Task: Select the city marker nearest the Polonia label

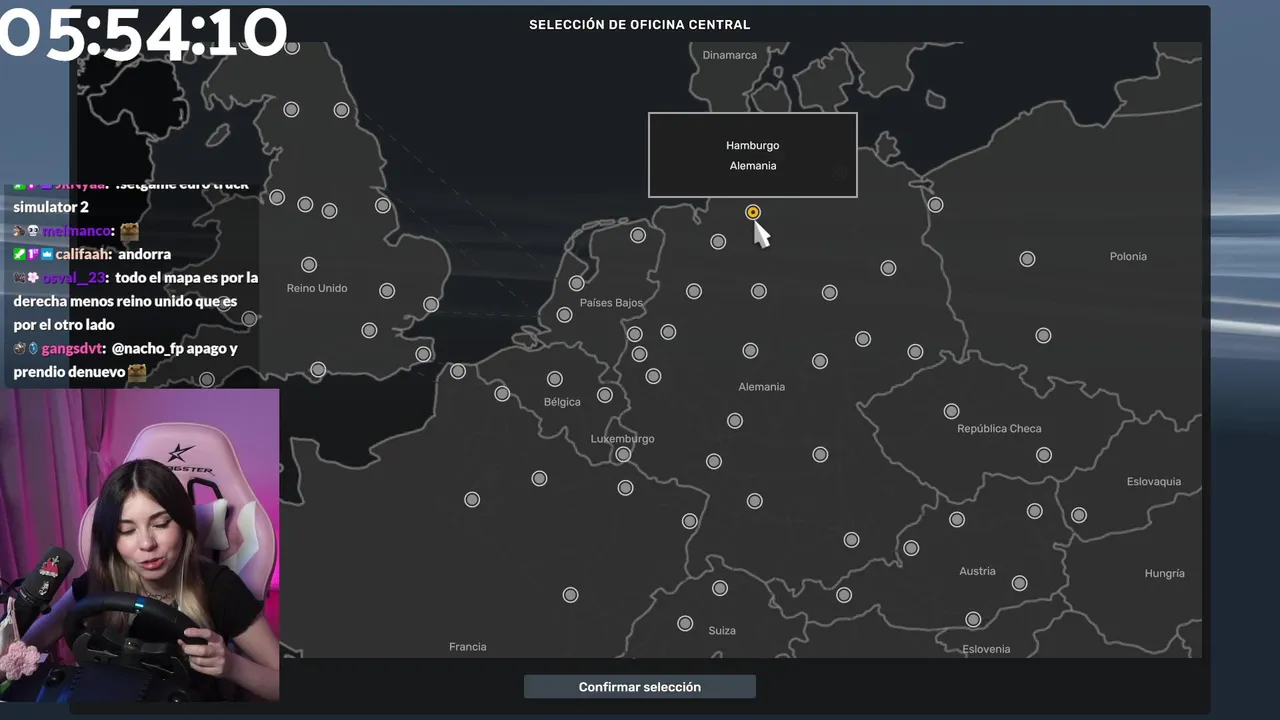Action: 1027,259
